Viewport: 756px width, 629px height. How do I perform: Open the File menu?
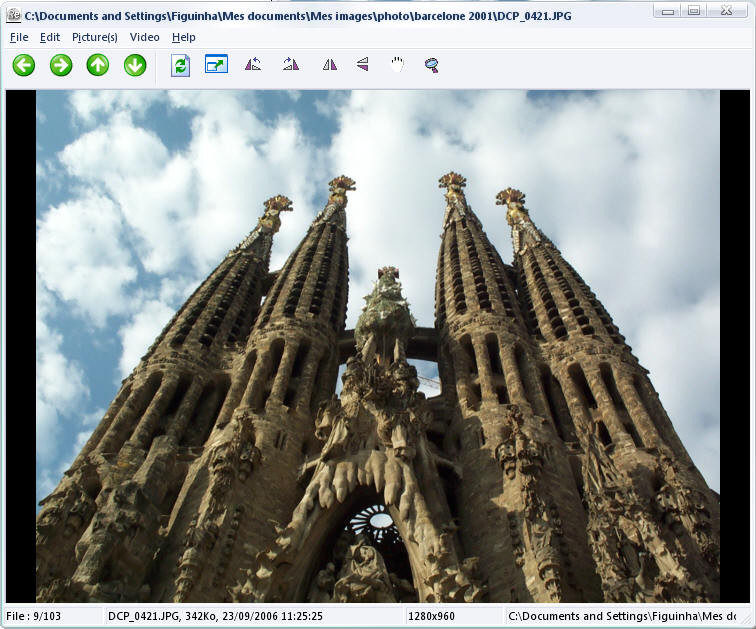[19, 37]
